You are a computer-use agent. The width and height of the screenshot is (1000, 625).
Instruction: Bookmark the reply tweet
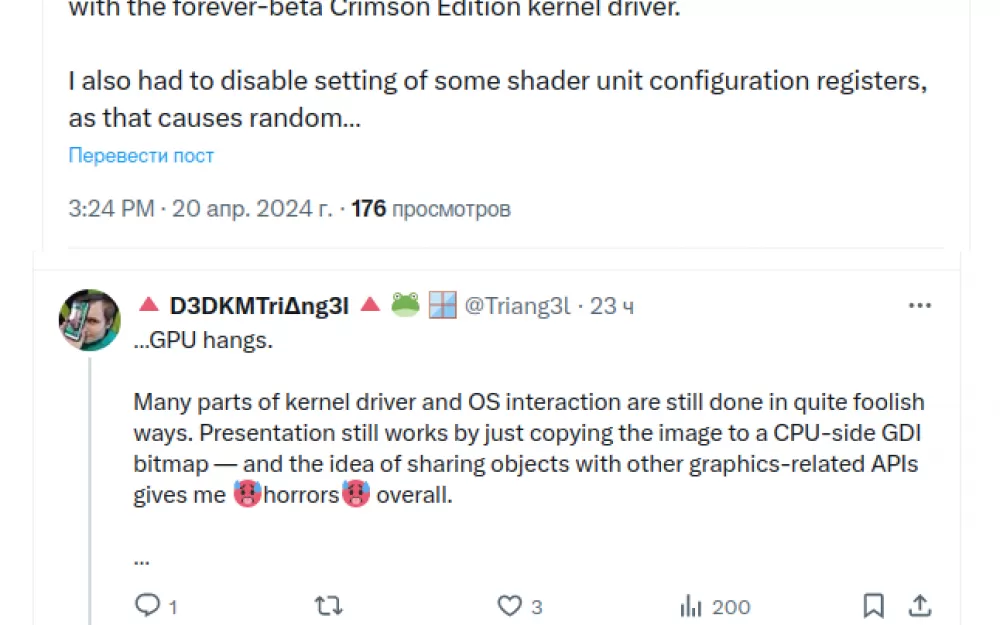coord(873,605)
